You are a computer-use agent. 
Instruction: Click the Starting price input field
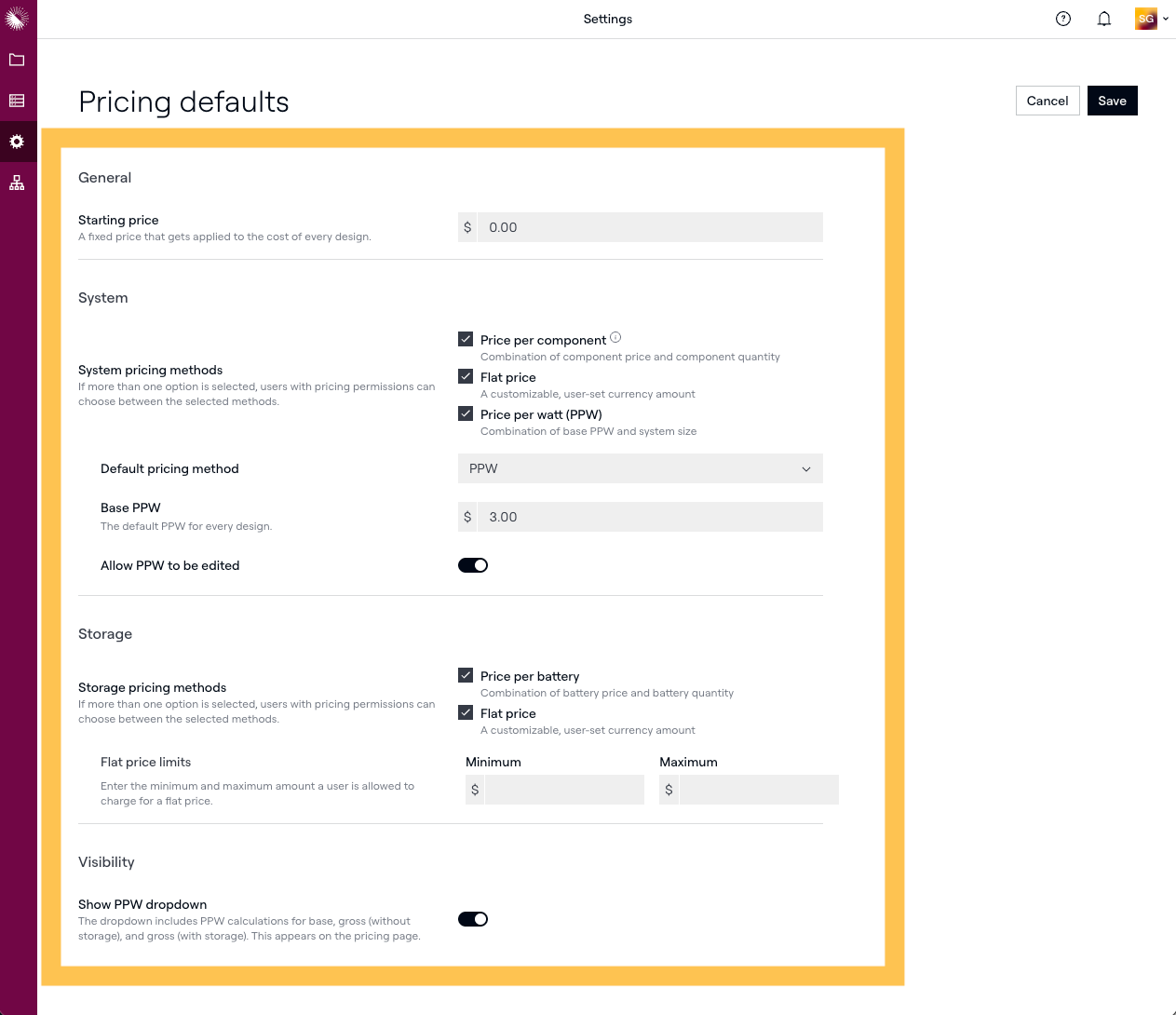pos(649,227)
